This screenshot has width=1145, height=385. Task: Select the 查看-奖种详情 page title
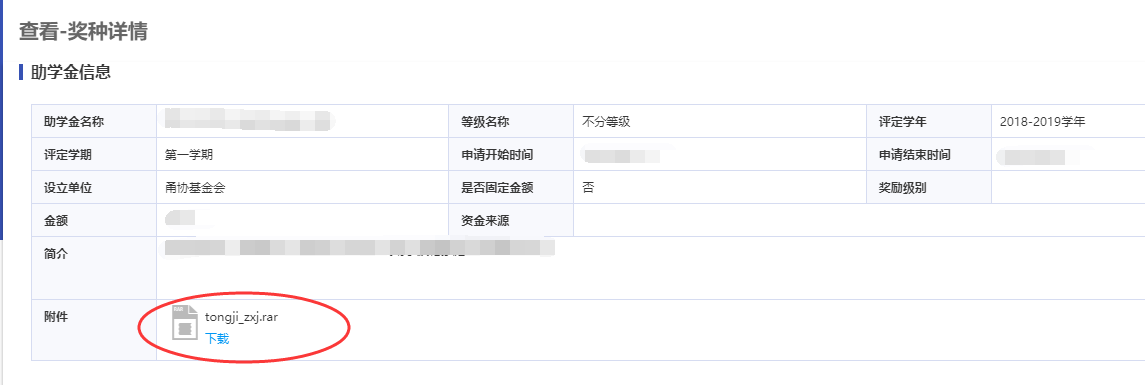click(x=83, y=31)
